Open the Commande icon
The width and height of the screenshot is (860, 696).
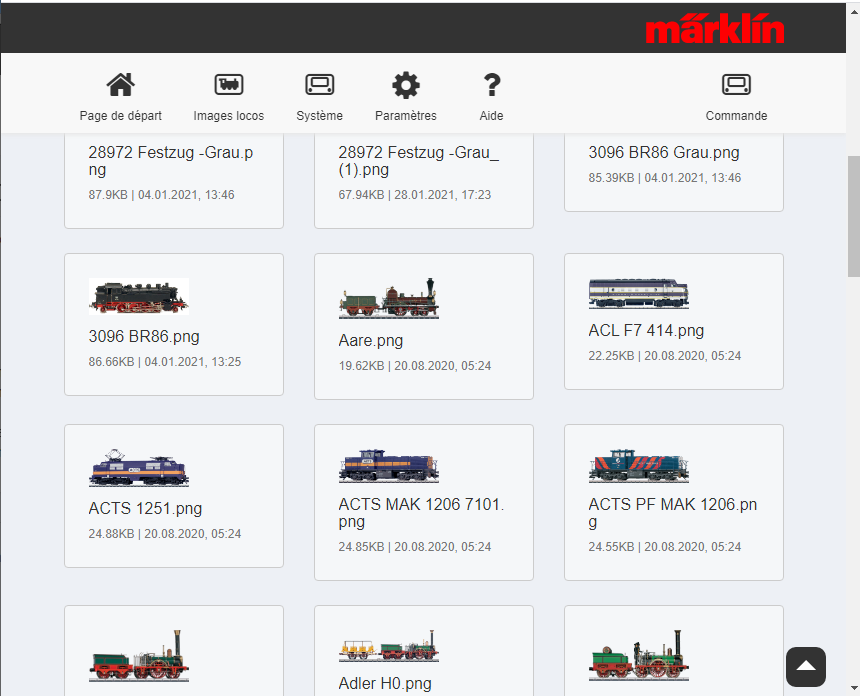(736, 85)
